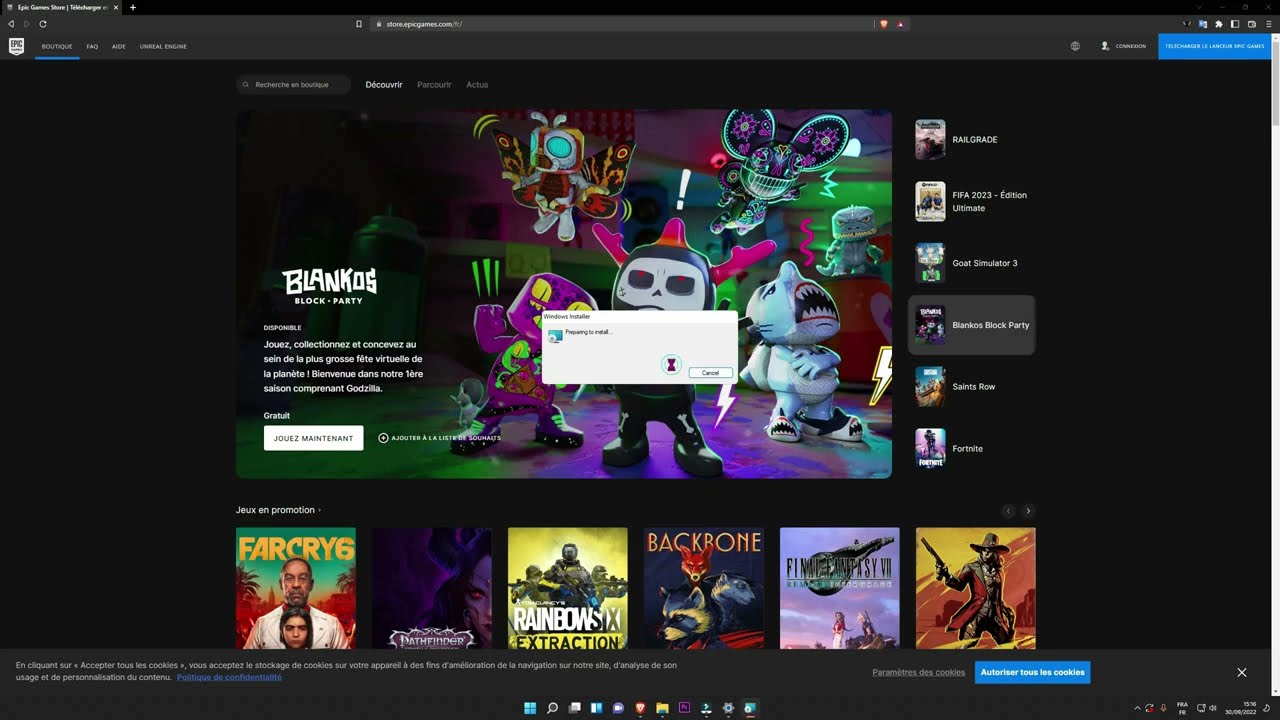
Task: Click the user profile icon beside Connexion
Action: tap(1105, 46)
